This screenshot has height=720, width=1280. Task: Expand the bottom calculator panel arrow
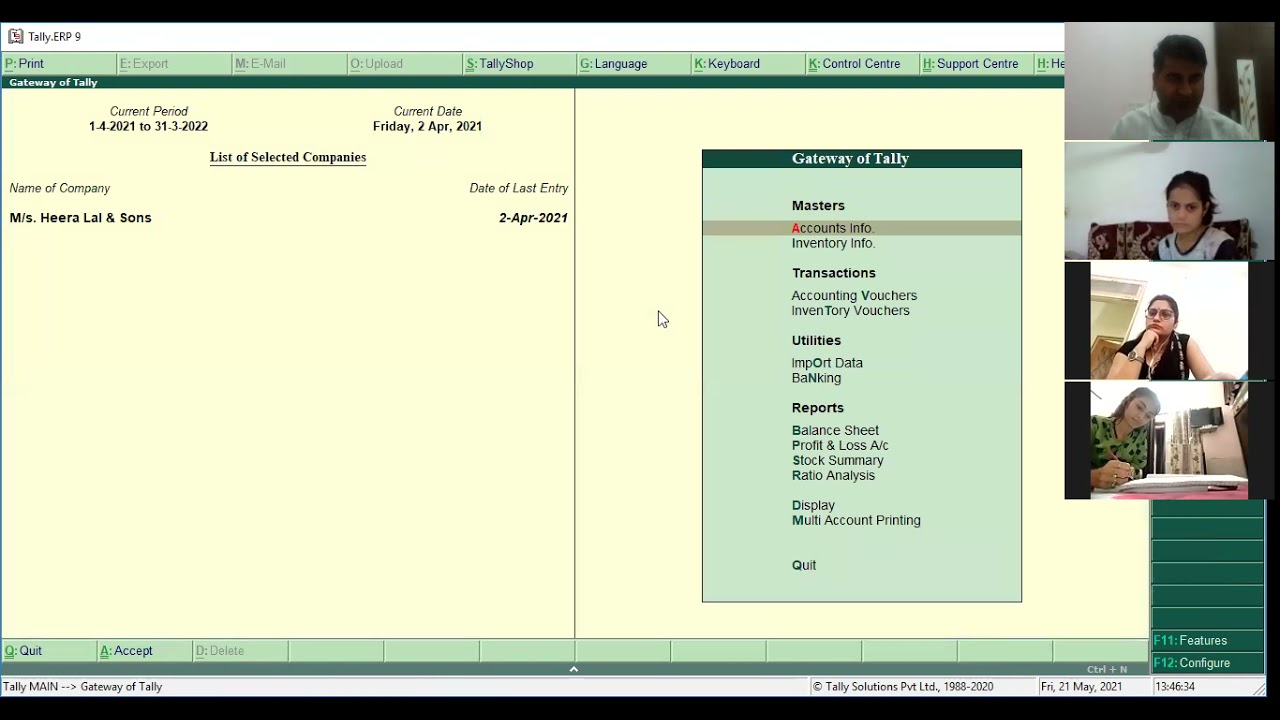[x=574, y=669]
